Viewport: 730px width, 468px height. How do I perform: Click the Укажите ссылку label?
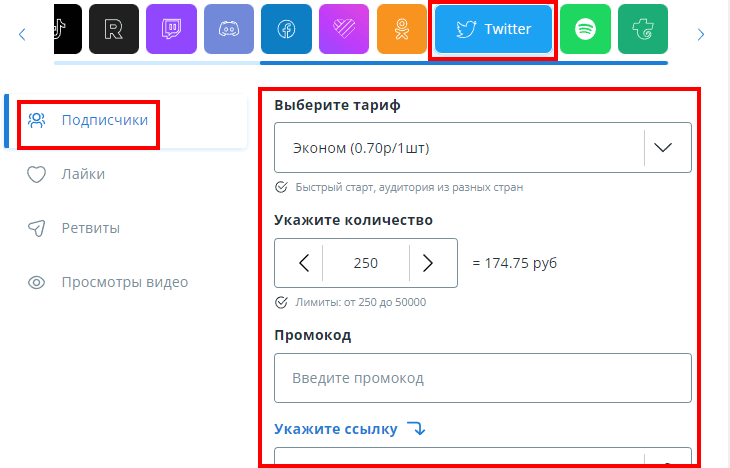pos(336,429)
